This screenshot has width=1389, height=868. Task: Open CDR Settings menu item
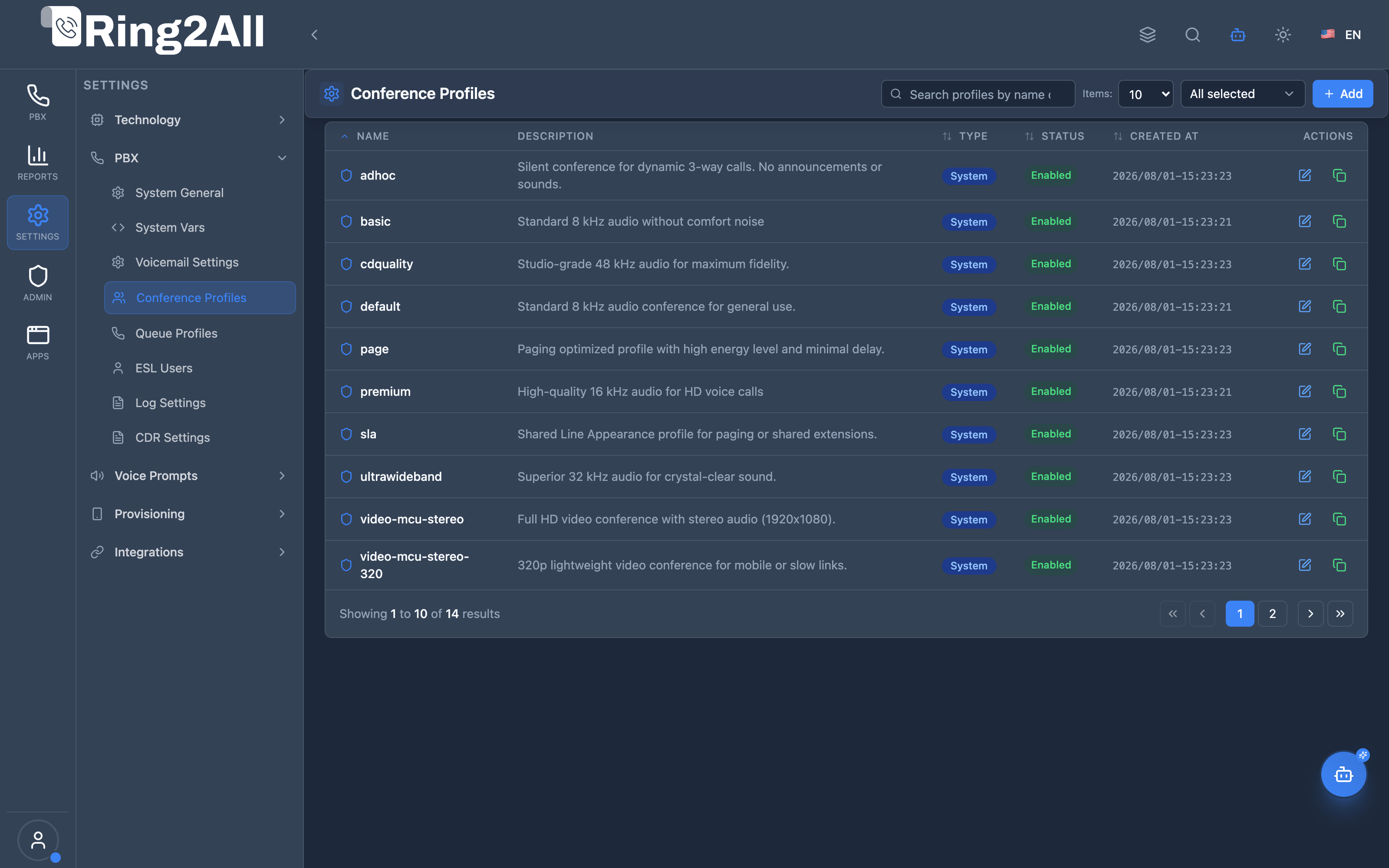click(x=200, y=437)
